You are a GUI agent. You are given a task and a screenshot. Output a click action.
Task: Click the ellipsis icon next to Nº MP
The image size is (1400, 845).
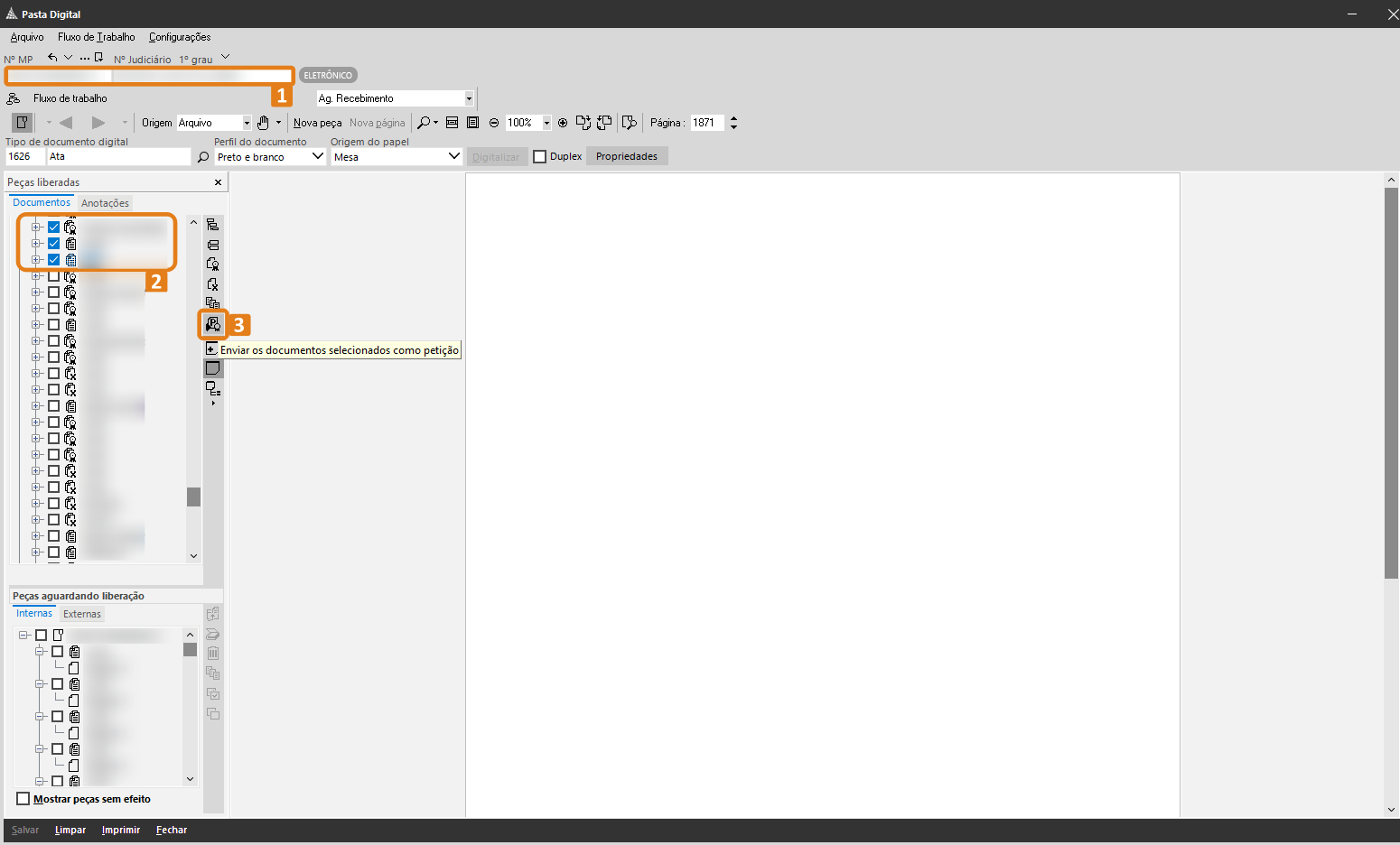84,58
